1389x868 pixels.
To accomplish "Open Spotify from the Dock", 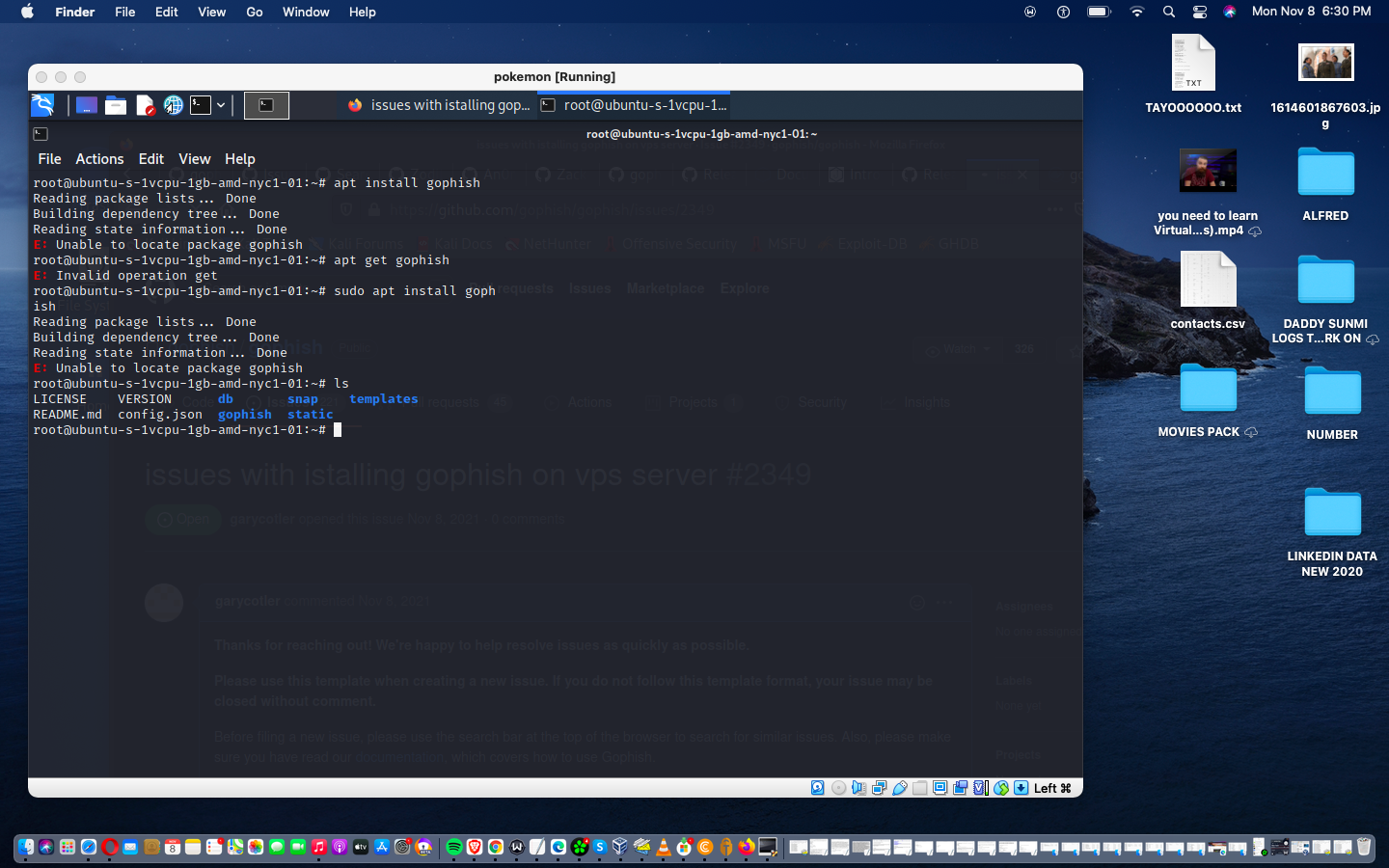I will tap(453, 847).
